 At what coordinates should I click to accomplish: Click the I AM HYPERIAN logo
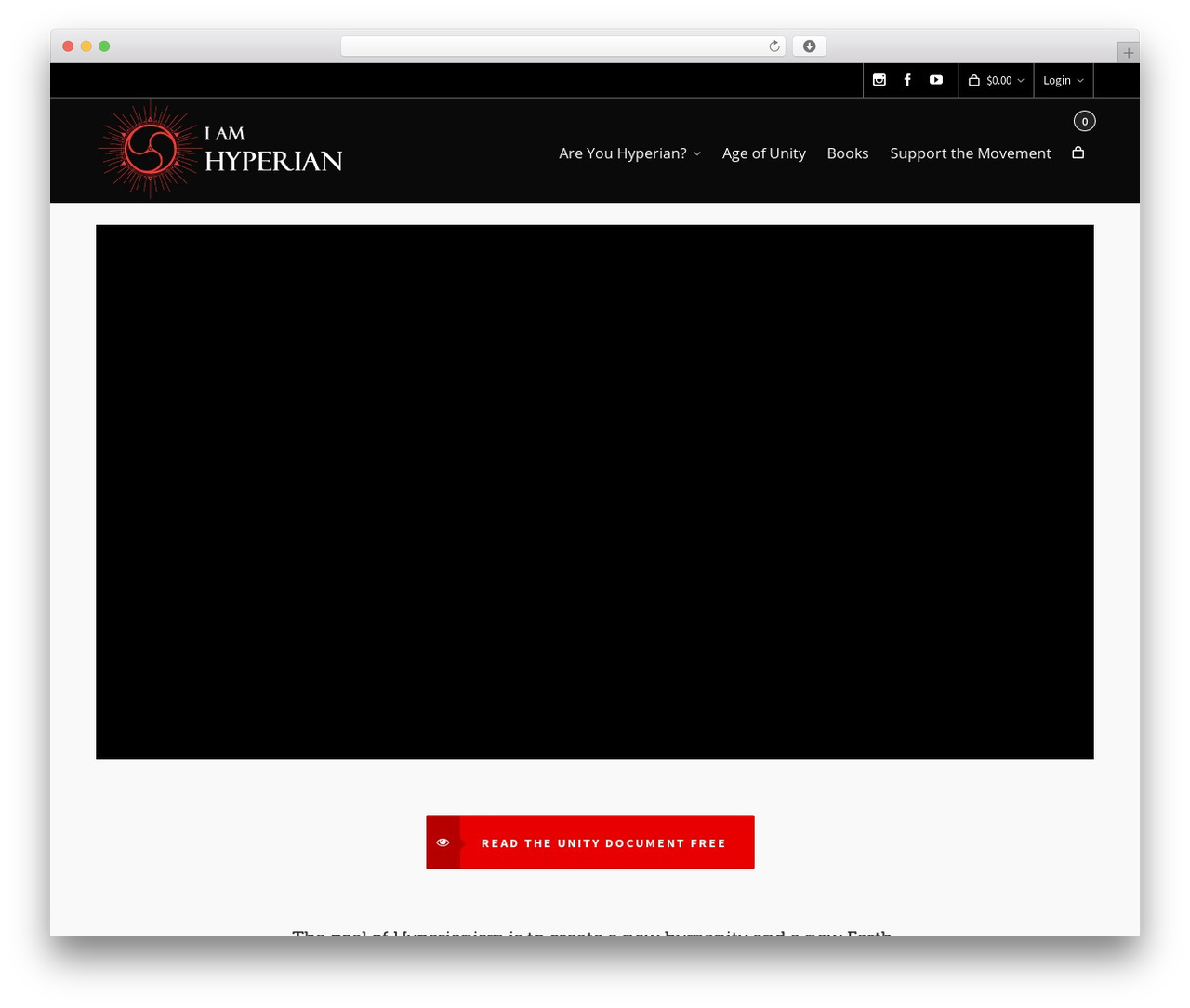[221, 149]
